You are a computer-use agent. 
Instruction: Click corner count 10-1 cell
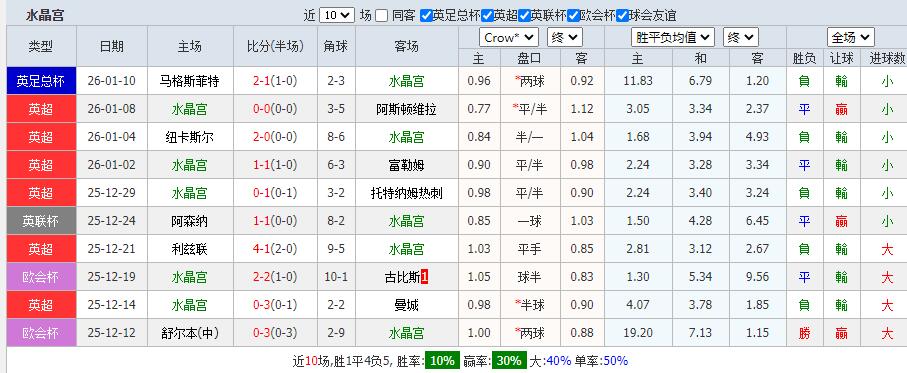point(336,277)
